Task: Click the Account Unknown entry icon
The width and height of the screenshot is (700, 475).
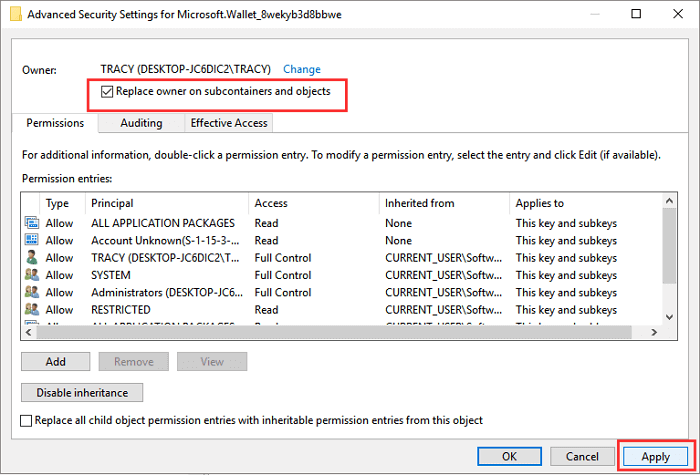Action: tap(30, 241)
